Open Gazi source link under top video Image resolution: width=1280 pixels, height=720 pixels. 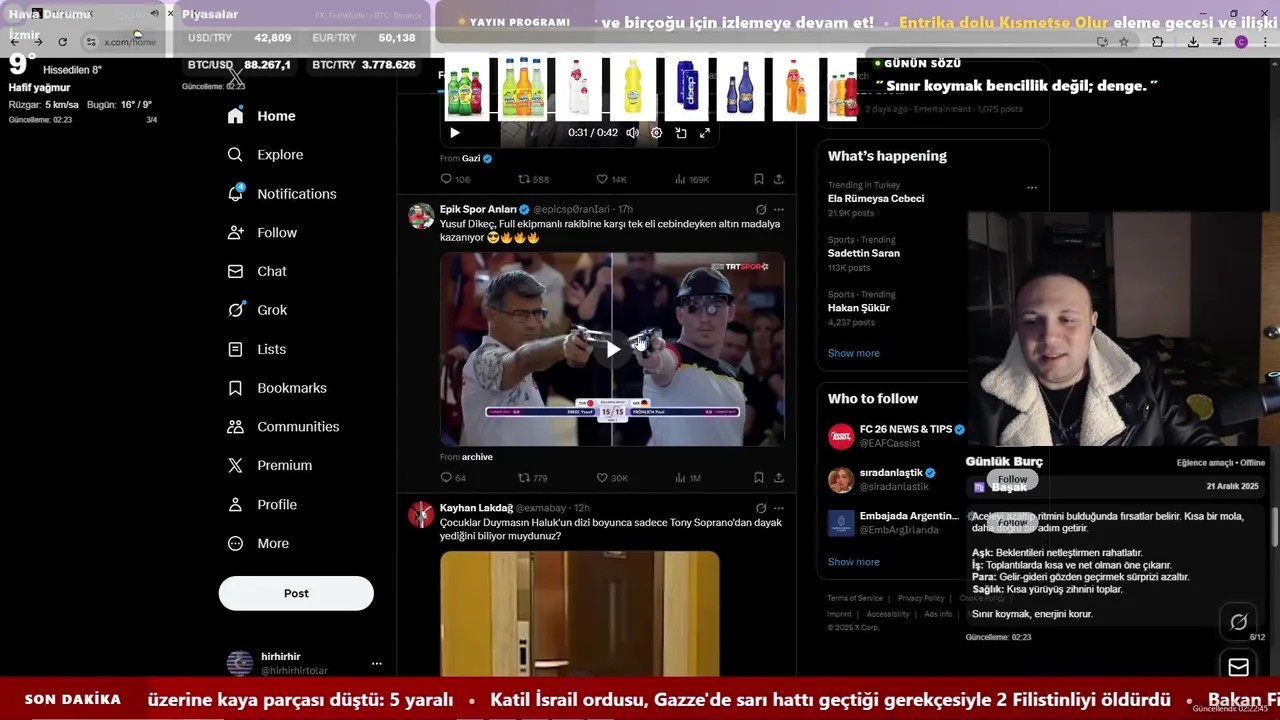tap(471, 158)
